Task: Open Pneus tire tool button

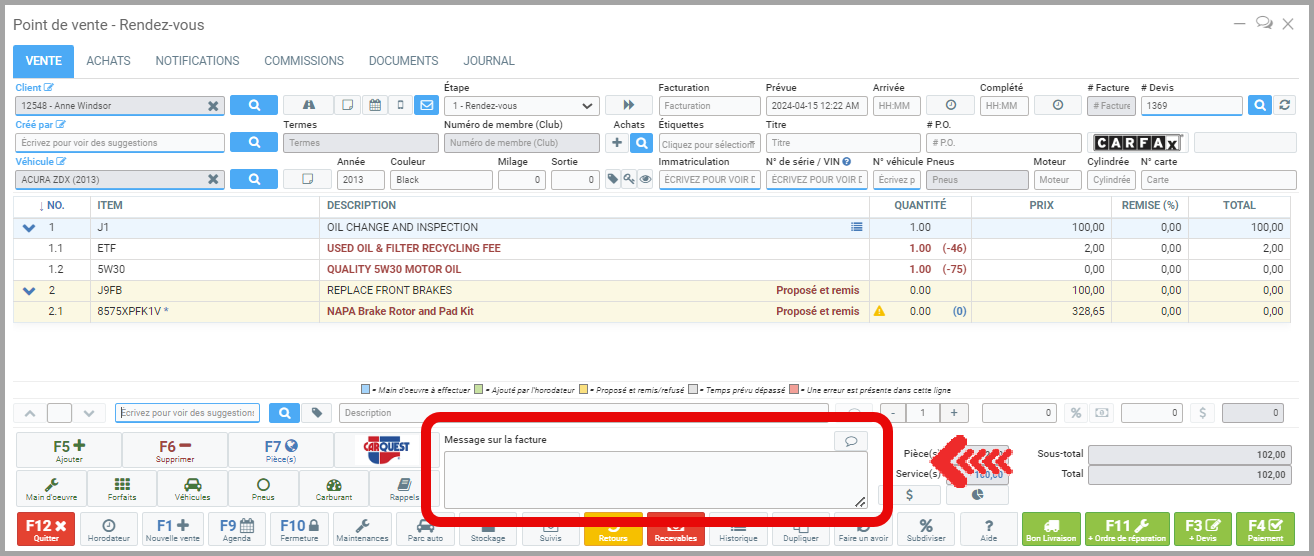Action: click(263, 488)
